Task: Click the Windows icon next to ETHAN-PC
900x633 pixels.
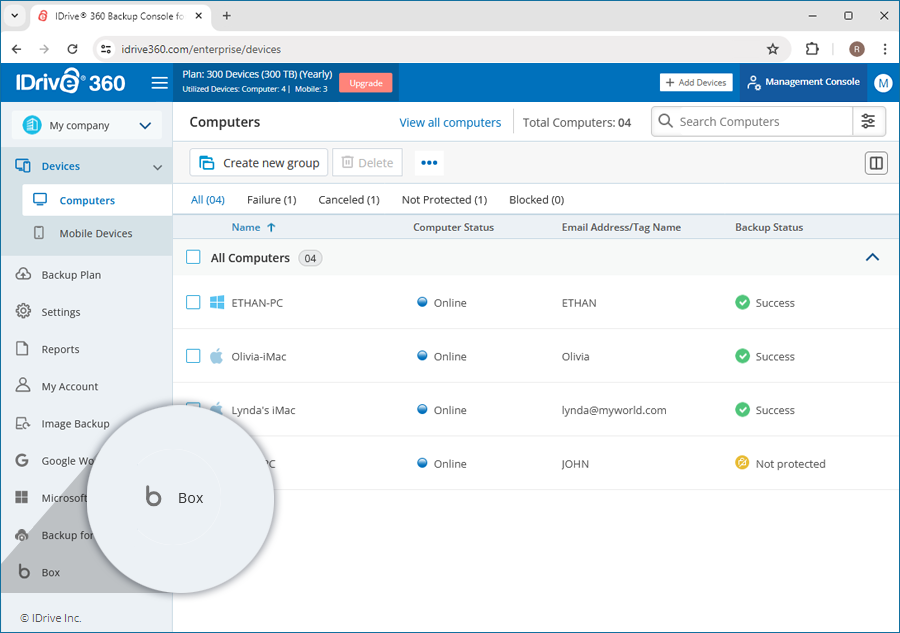Action: click(217, 302)
